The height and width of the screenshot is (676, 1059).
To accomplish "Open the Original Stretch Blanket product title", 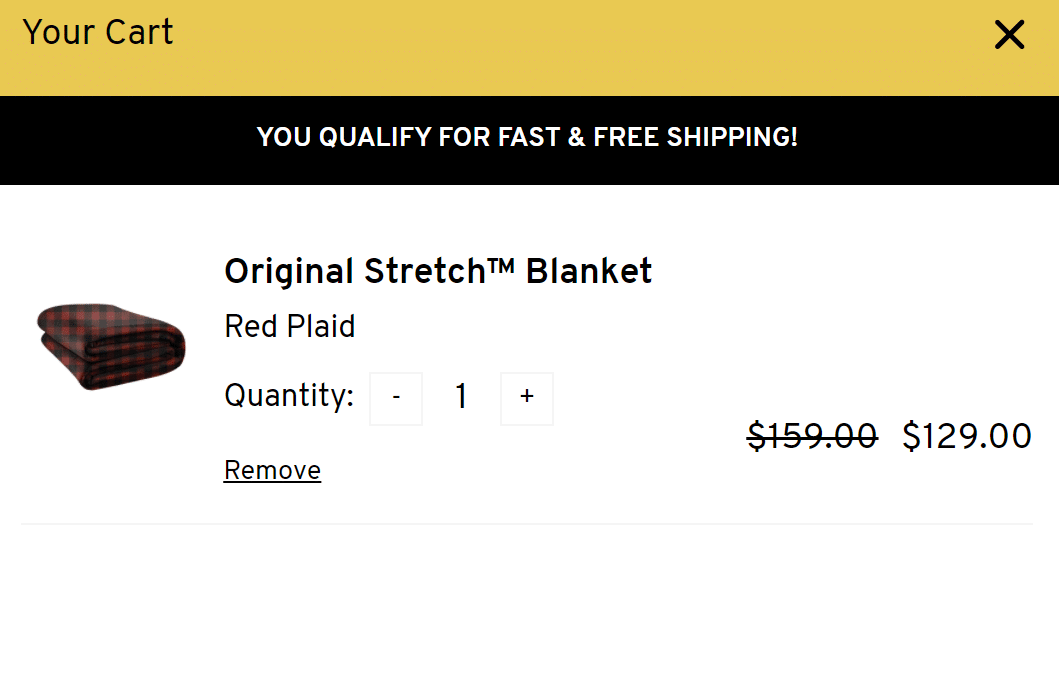I will click(438, 271).
